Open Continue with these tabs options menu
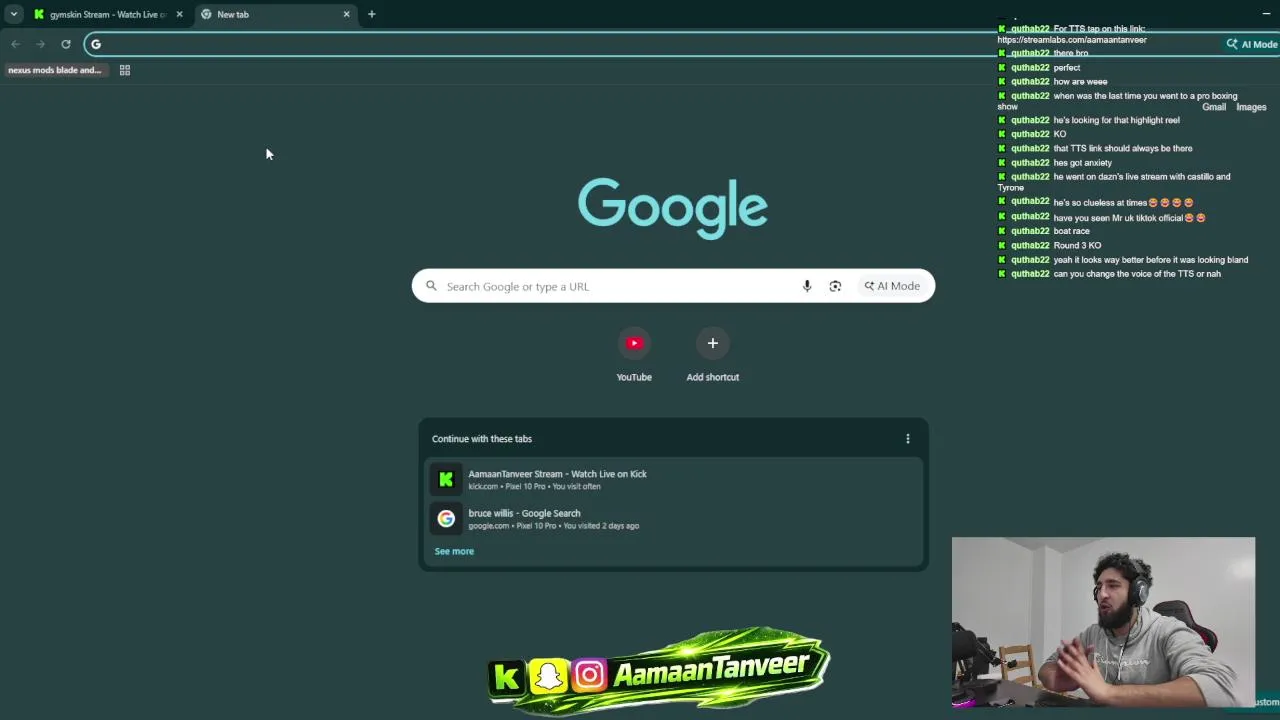 (x=908, y=439)
